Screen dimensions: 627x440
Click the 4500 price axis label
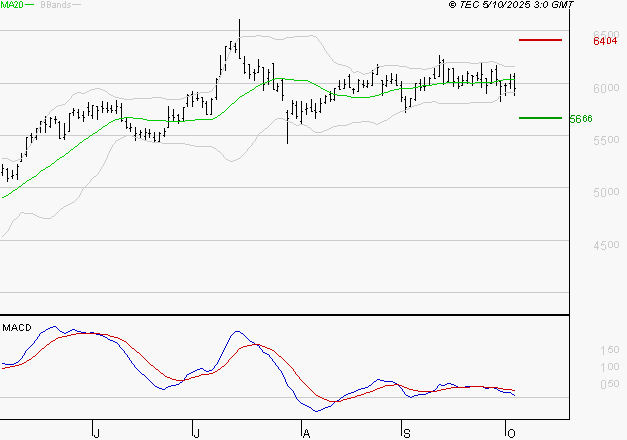coord(606,245)
